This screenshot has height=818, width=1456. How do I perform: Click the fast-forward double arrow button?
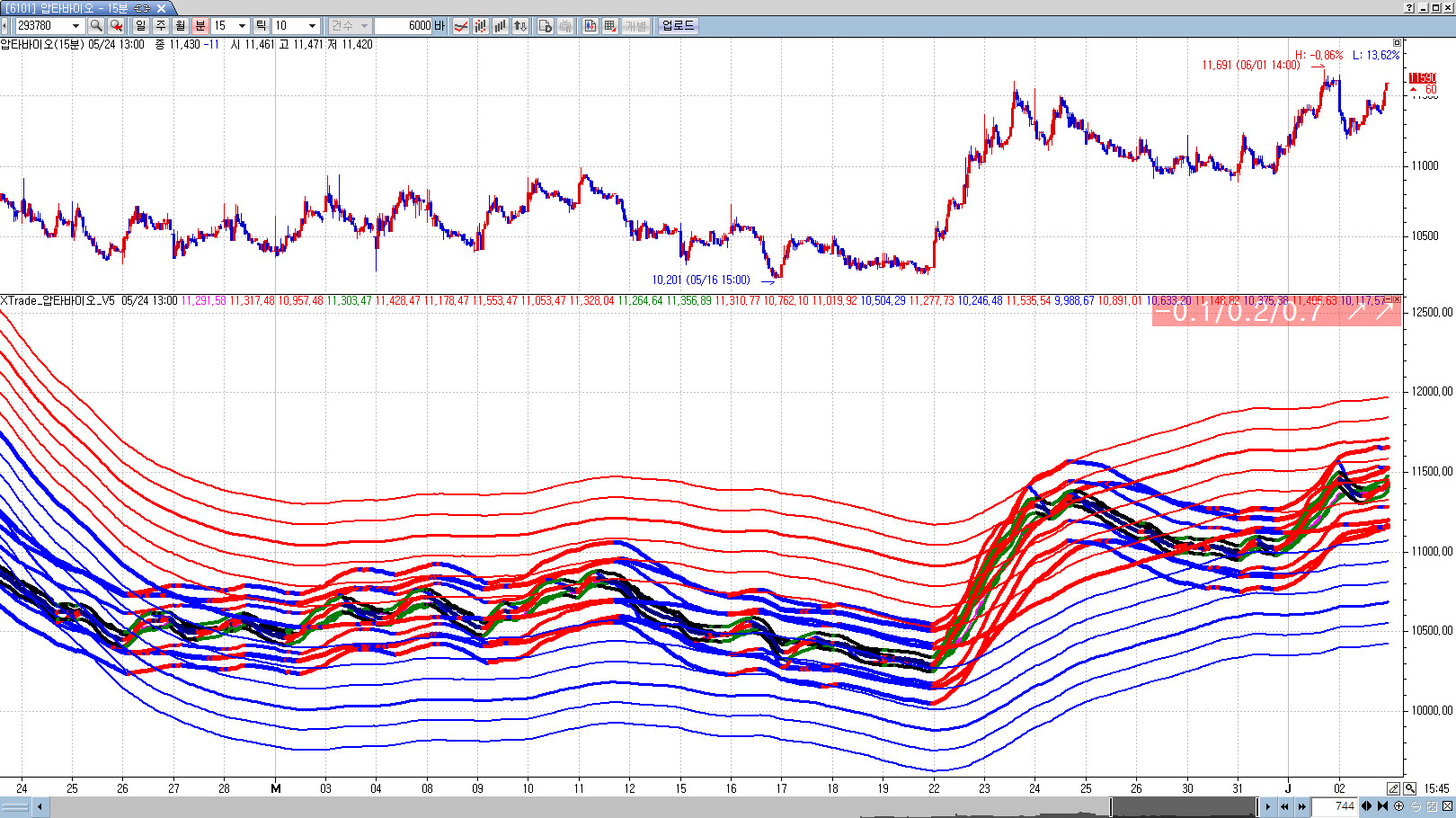click(1301, 806)
